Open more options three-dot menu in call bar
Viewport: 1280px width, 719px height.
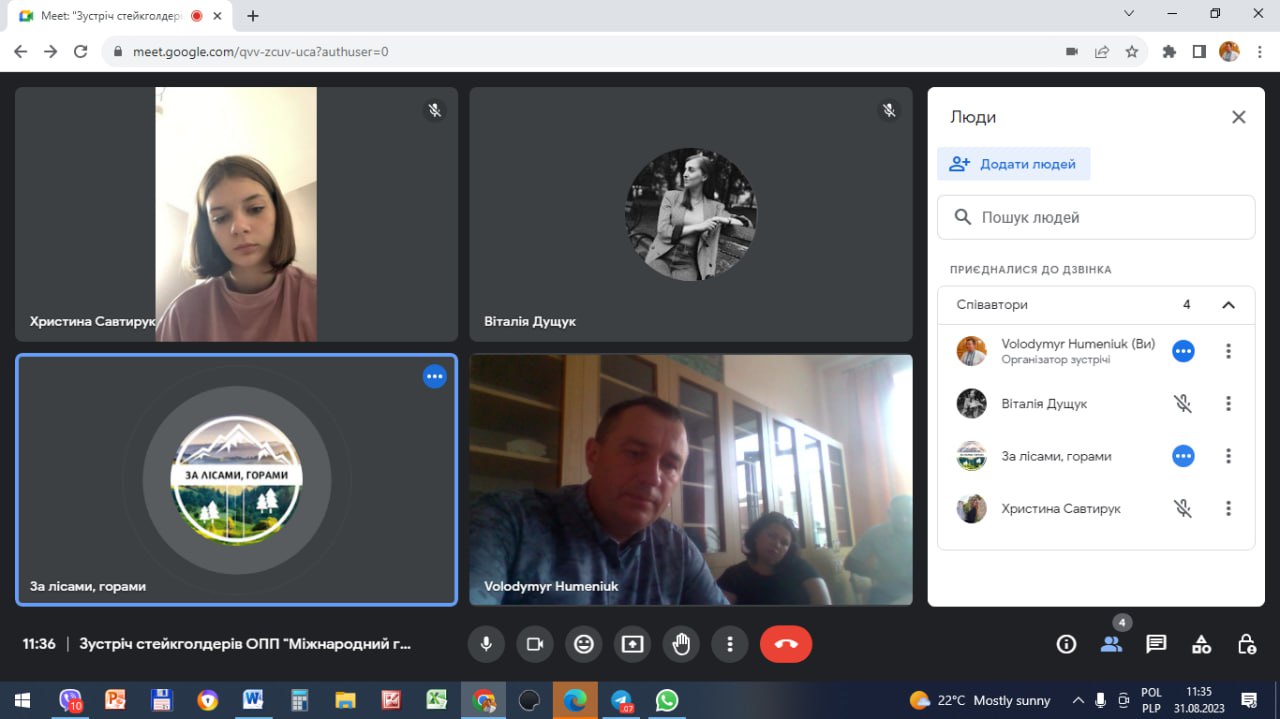click(x=730, y=644)
